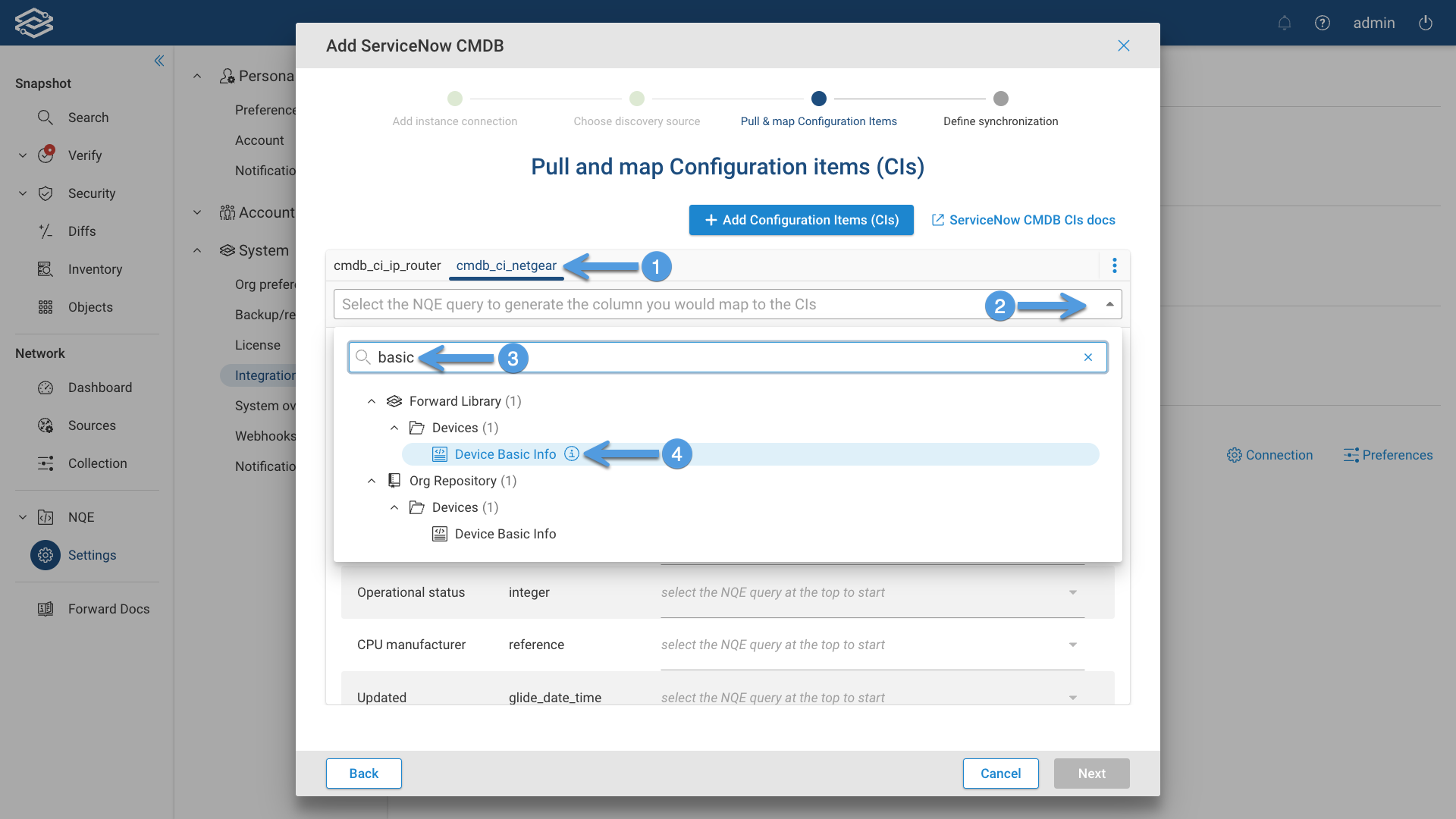
Task: Open the three-dot menu beside the CI tabs
Action: click(1114, 265)
